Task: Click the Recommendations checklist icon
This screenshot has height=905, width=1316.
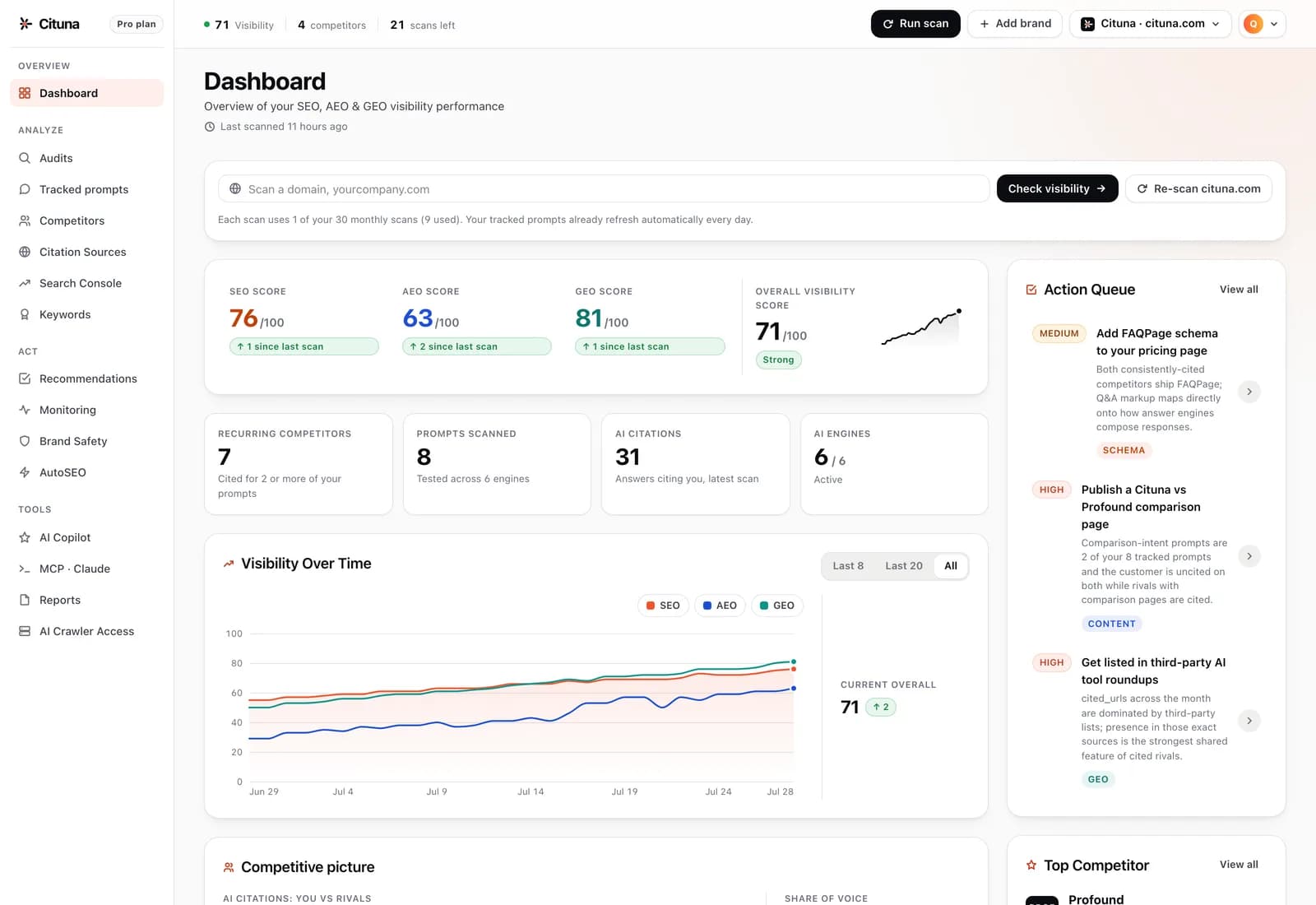Action: tap(25, 378)
